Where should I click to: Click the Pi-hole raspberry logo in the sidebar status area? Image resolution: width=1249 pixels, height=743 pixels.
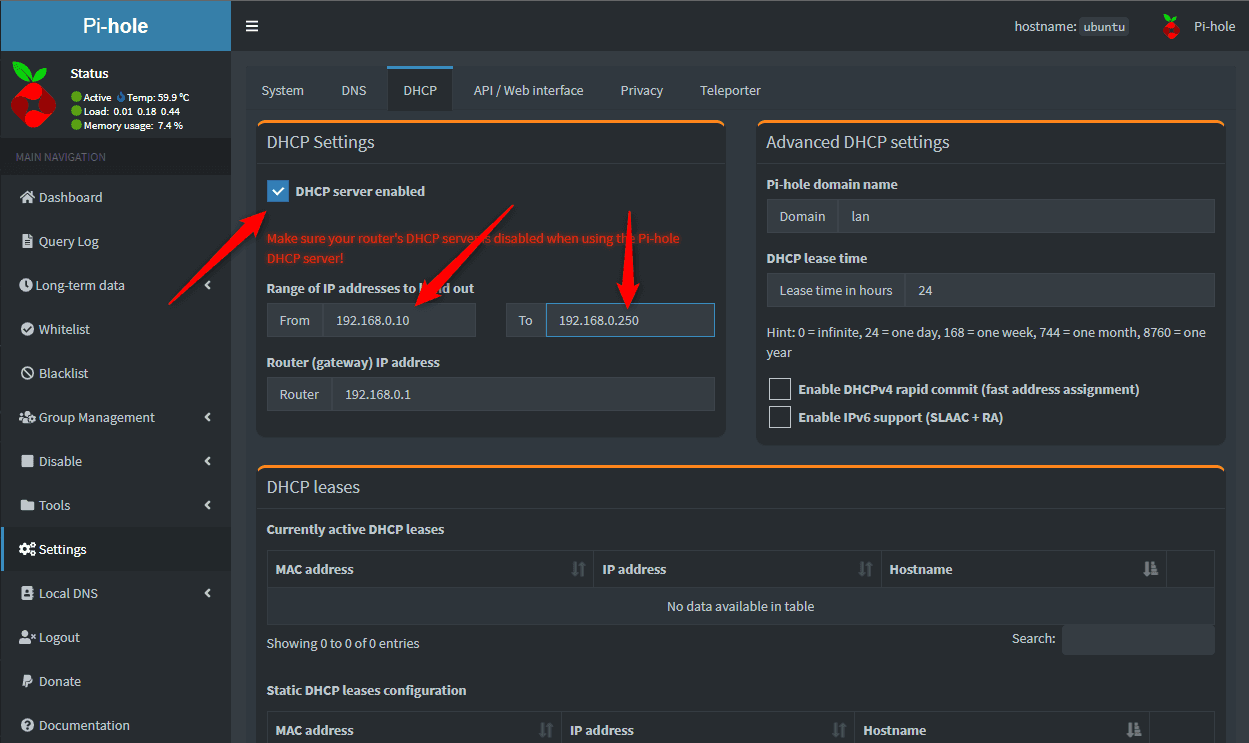click(x=31, y=97)
